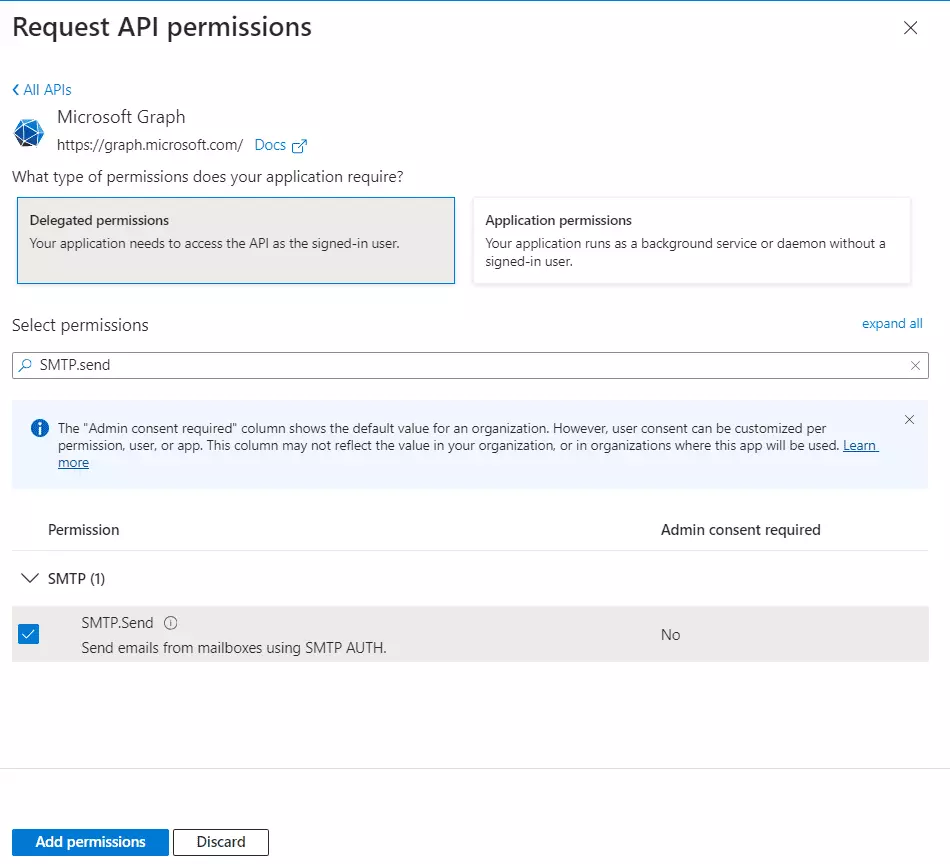Viewport: 950px width, 864px height.
Task: Click expand all to show every permission group
Action: [x=892, y=323]
